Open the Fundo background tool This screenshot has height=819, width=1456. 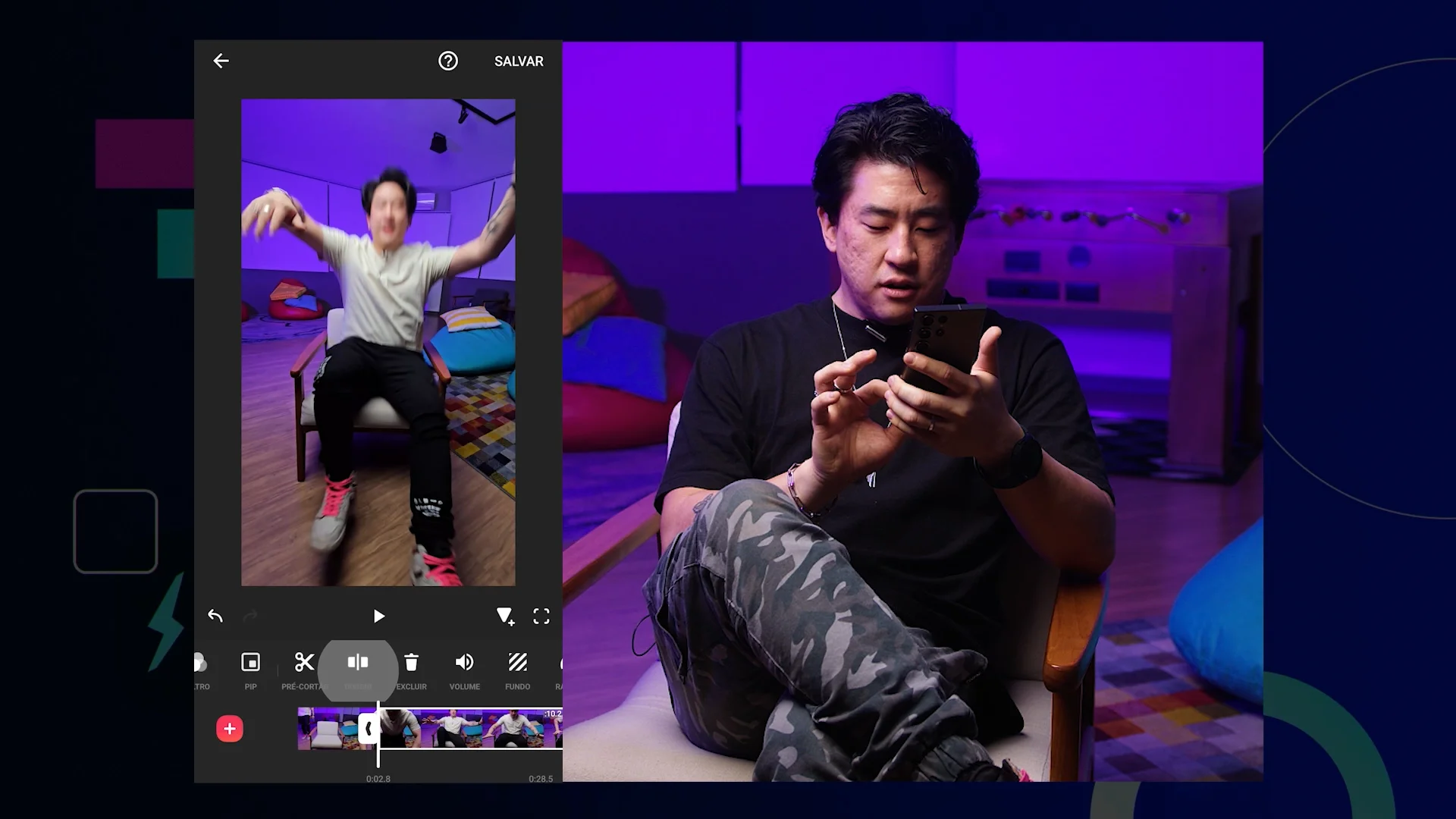point(518,667)
